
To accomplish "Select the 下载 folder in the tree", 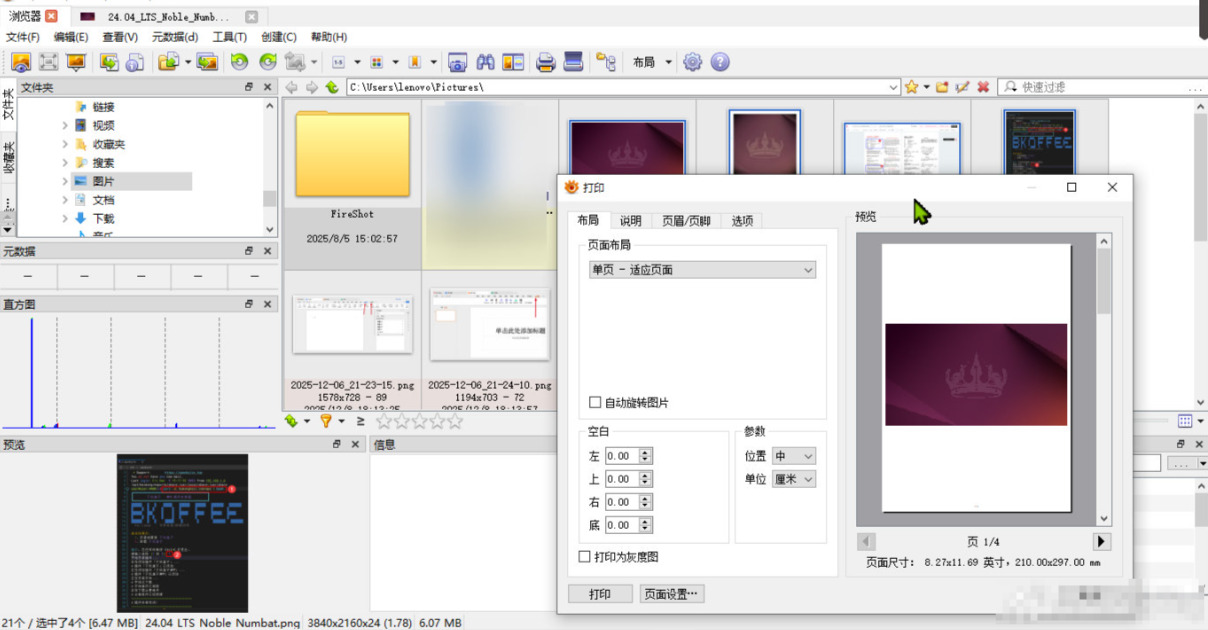I will (x=104, y=218).
